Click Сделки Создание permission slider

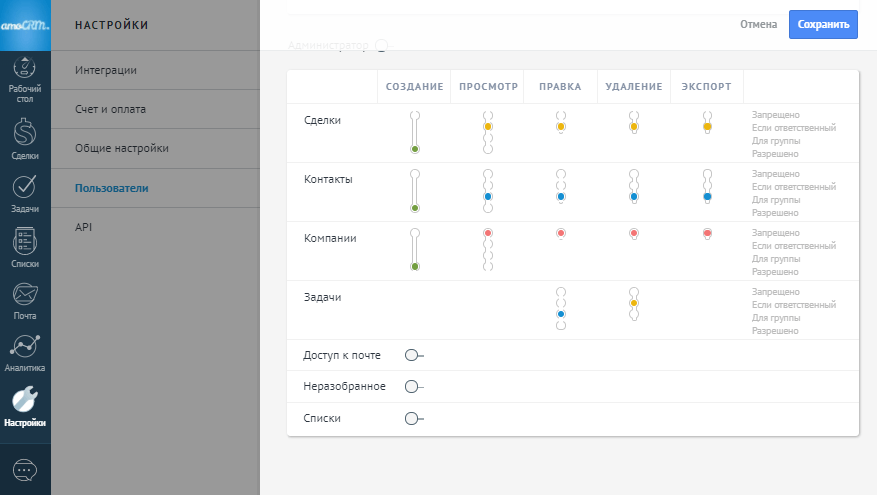click(x=414, y=133)
